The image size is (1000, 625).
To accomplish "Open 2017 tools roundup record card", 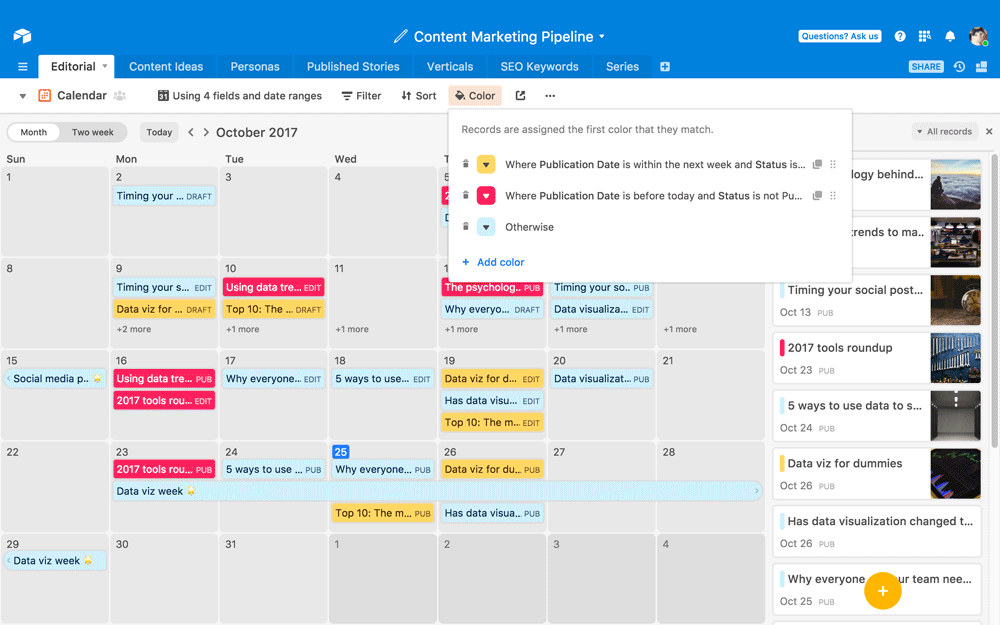I will pyautogui.click(x=877, y=358).
